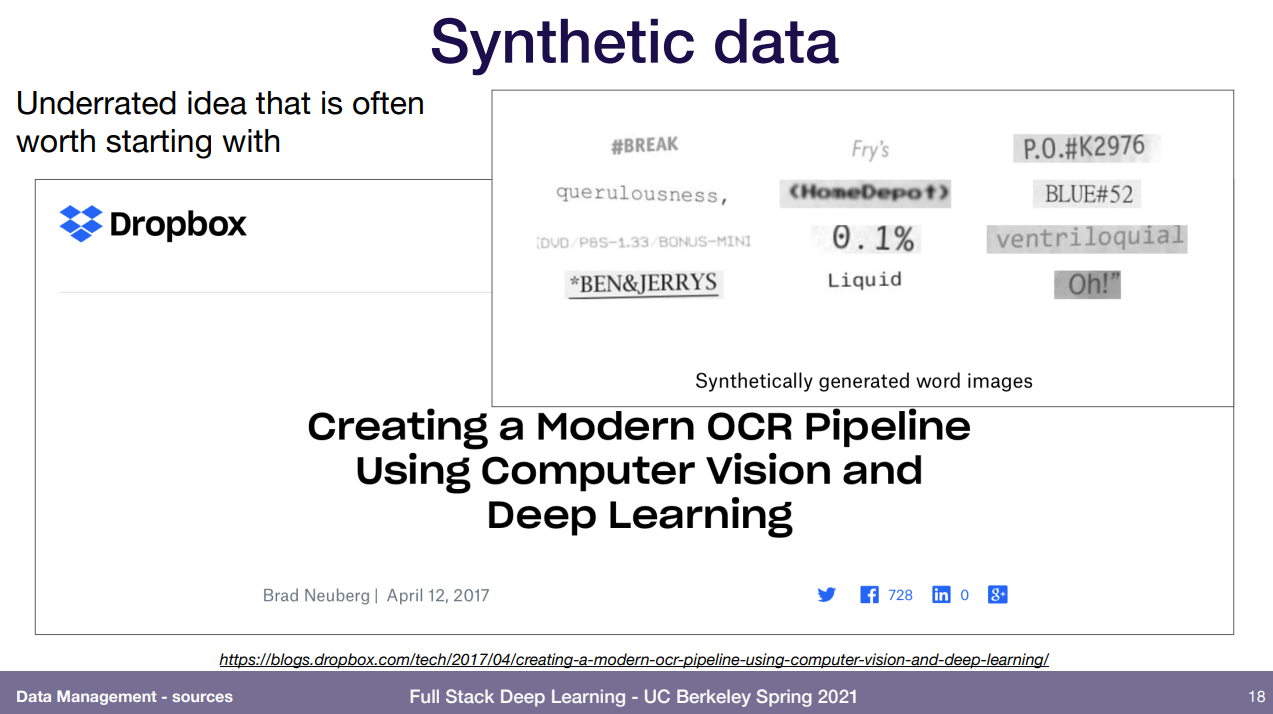Screen dimensions: 1273x714
Task: Click the 'querulousness,' word image
Action: click(x=643, y=194)
